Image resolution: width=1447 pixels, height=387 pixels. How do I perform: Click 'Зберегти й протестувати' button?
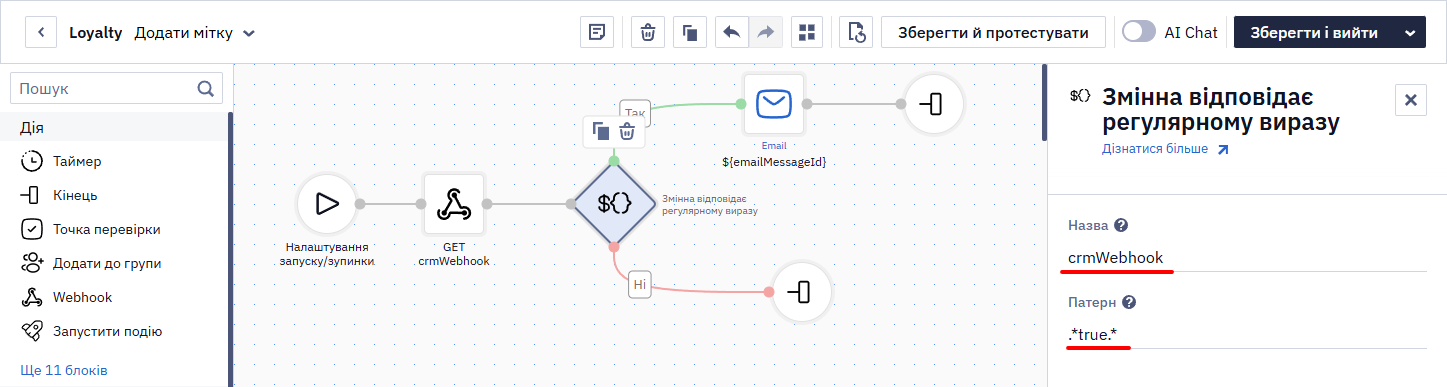click(x=993, y=32)
